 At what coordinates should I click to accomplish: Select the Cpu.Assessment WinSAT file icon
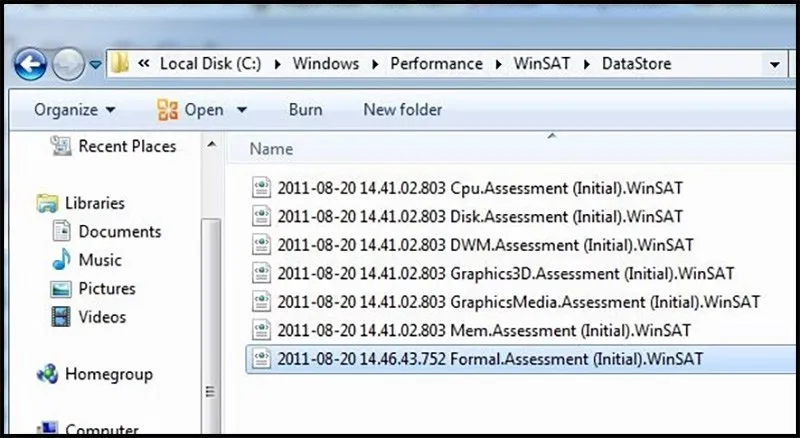pos(261,187)
